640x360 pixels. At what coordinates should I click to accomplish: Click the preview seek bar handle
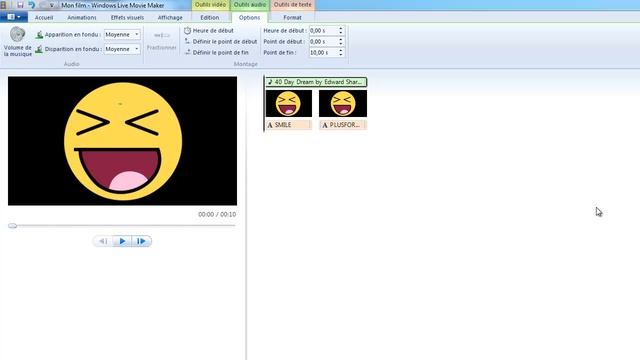tap(13, 226)
